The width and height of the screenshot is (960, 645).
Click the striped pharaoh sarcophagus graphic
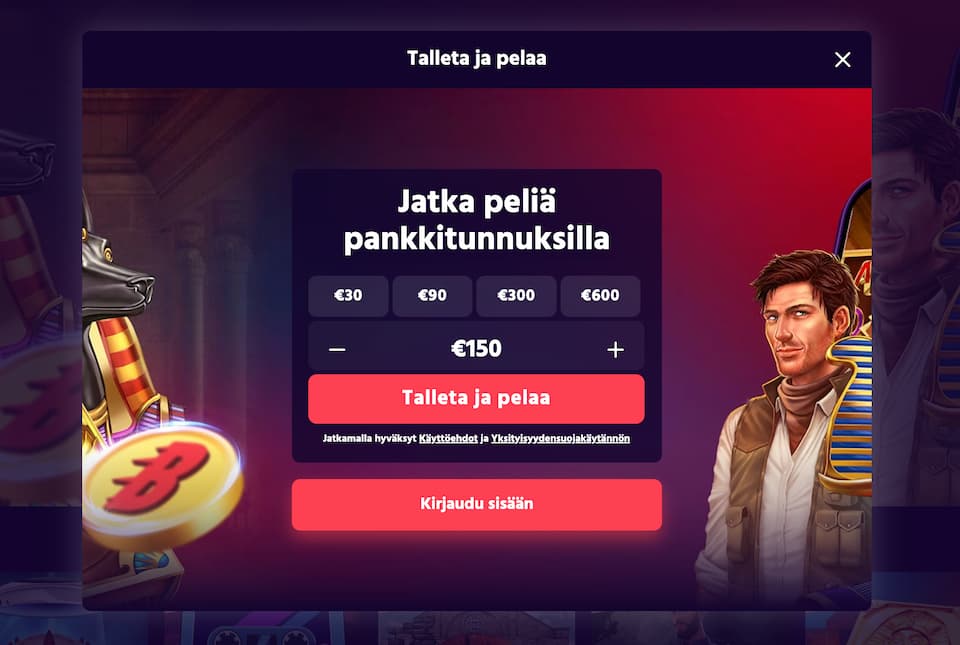click(851, 416)
